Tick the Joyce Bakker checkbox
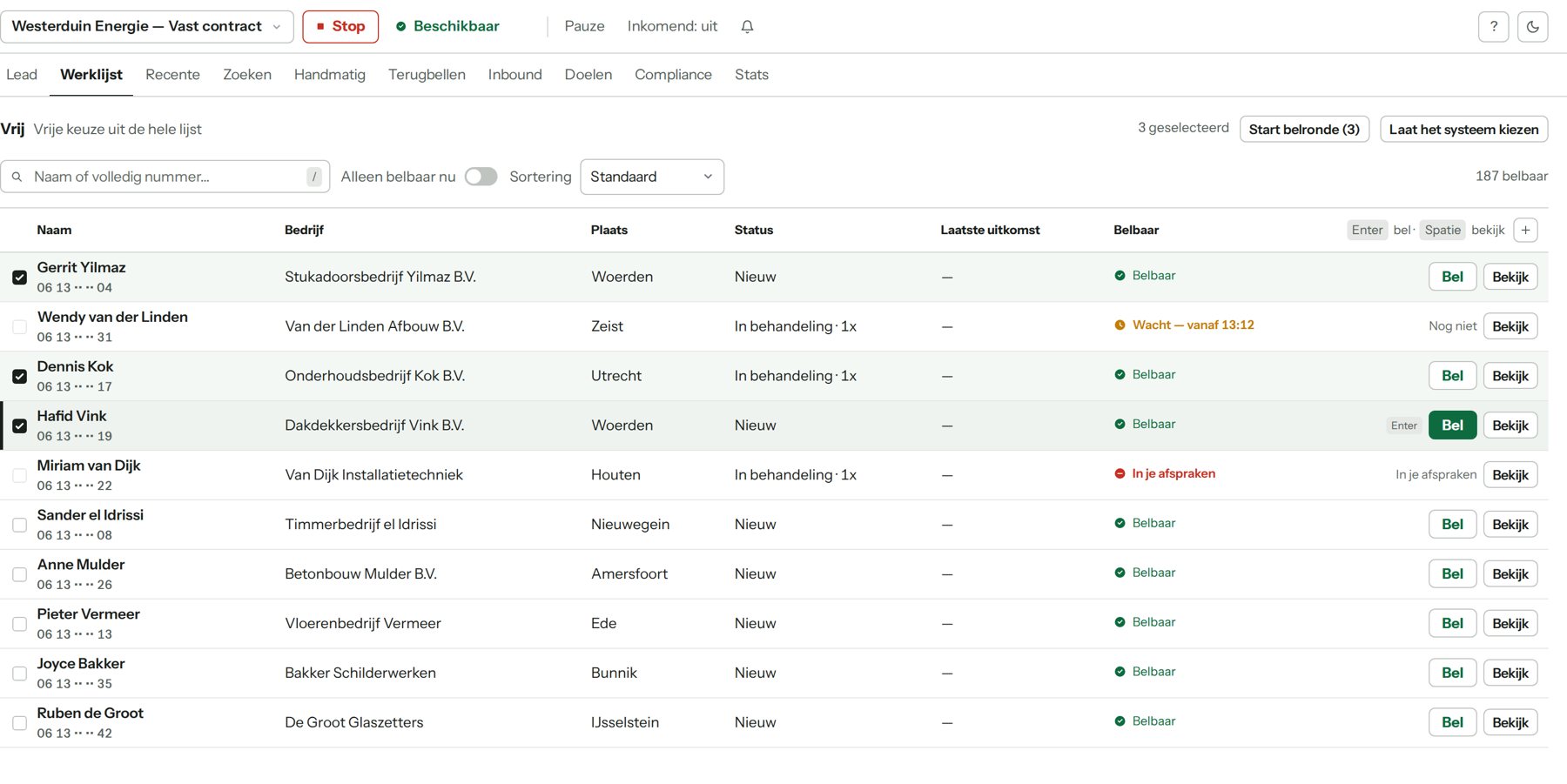Screen dimensions: 1567x784 click(19, 674)
